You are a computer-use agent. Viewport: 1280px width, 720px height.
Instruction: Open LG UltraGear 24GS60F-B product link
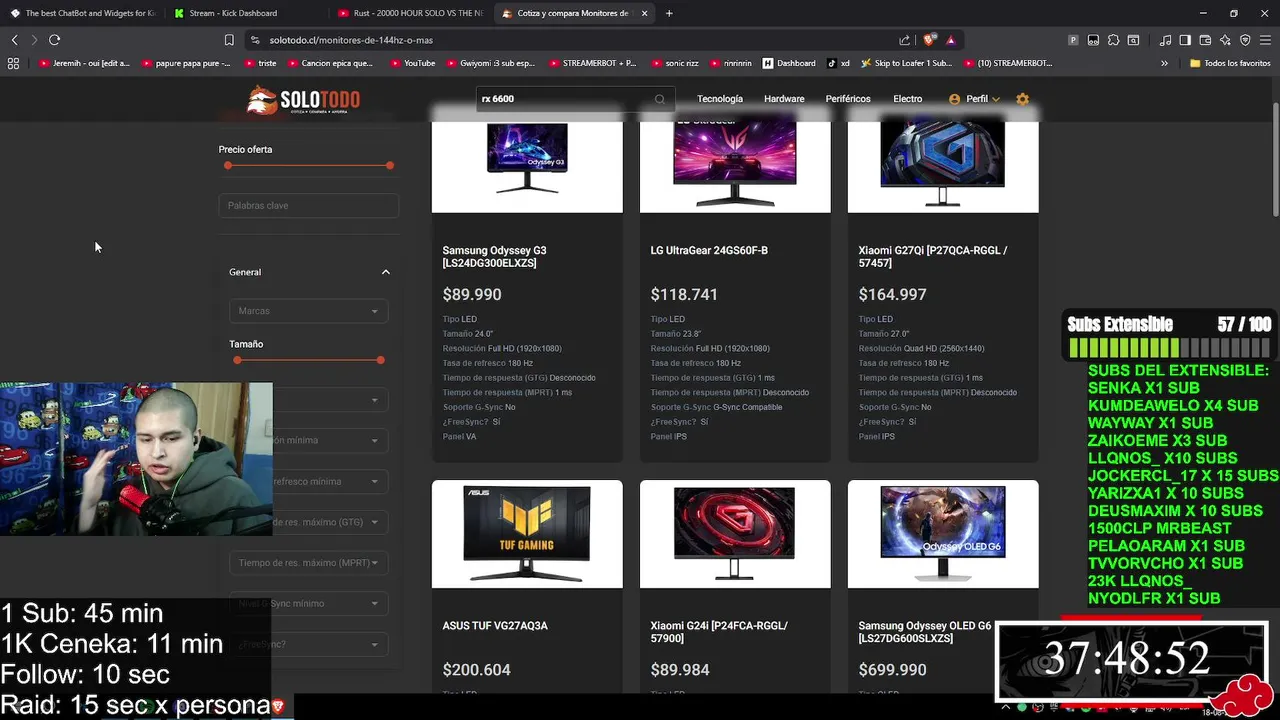pos(709,251)
